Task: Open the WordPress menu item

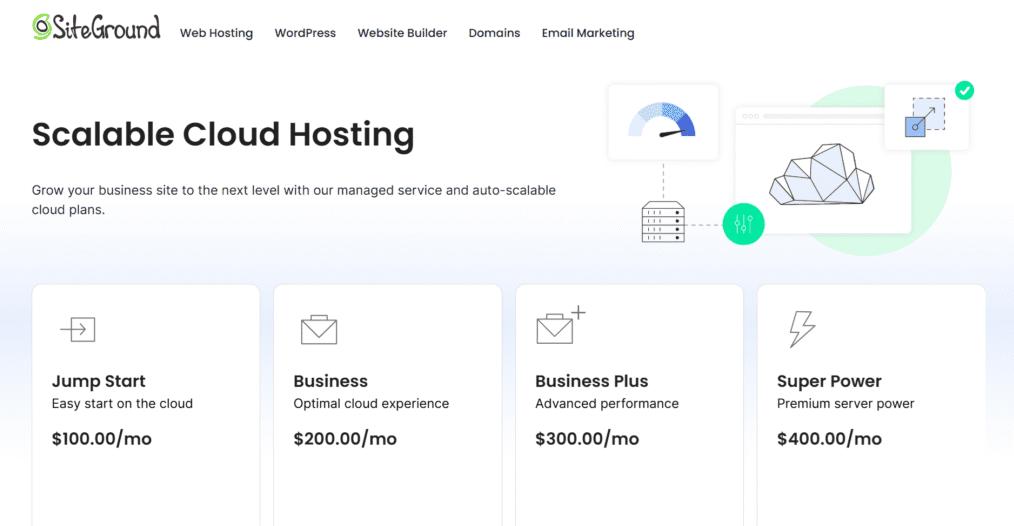Action: (305, 33)
